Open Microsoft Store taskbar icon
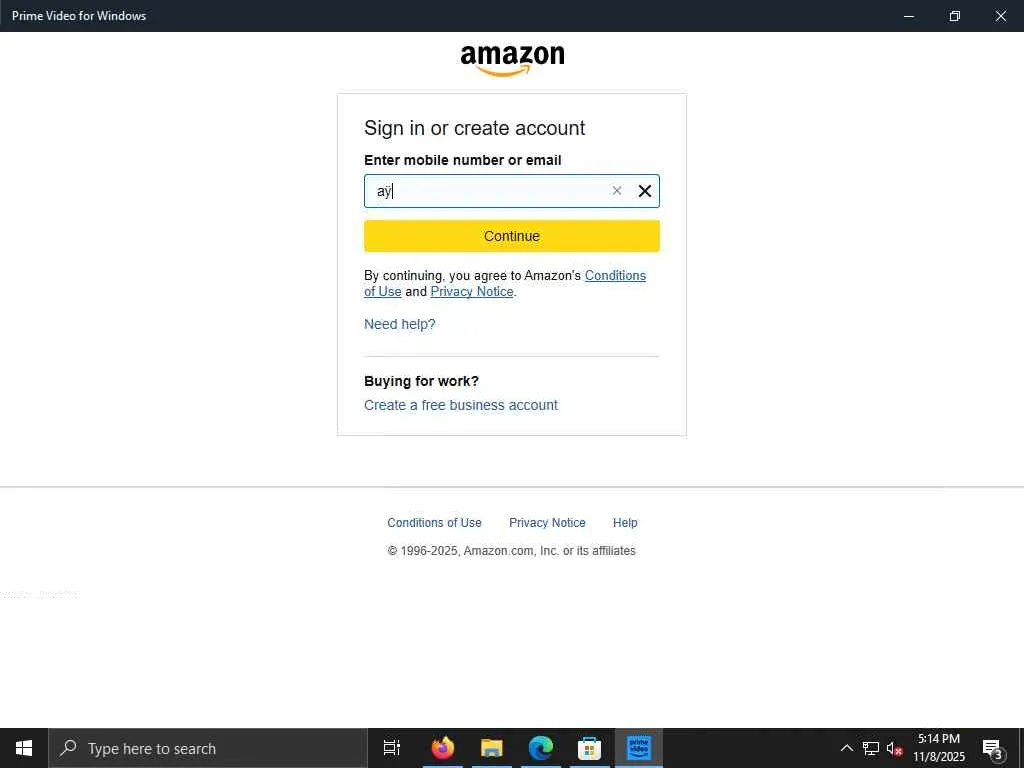The height and width of the screenshot is (768, 1024). (x=589, y=748)
